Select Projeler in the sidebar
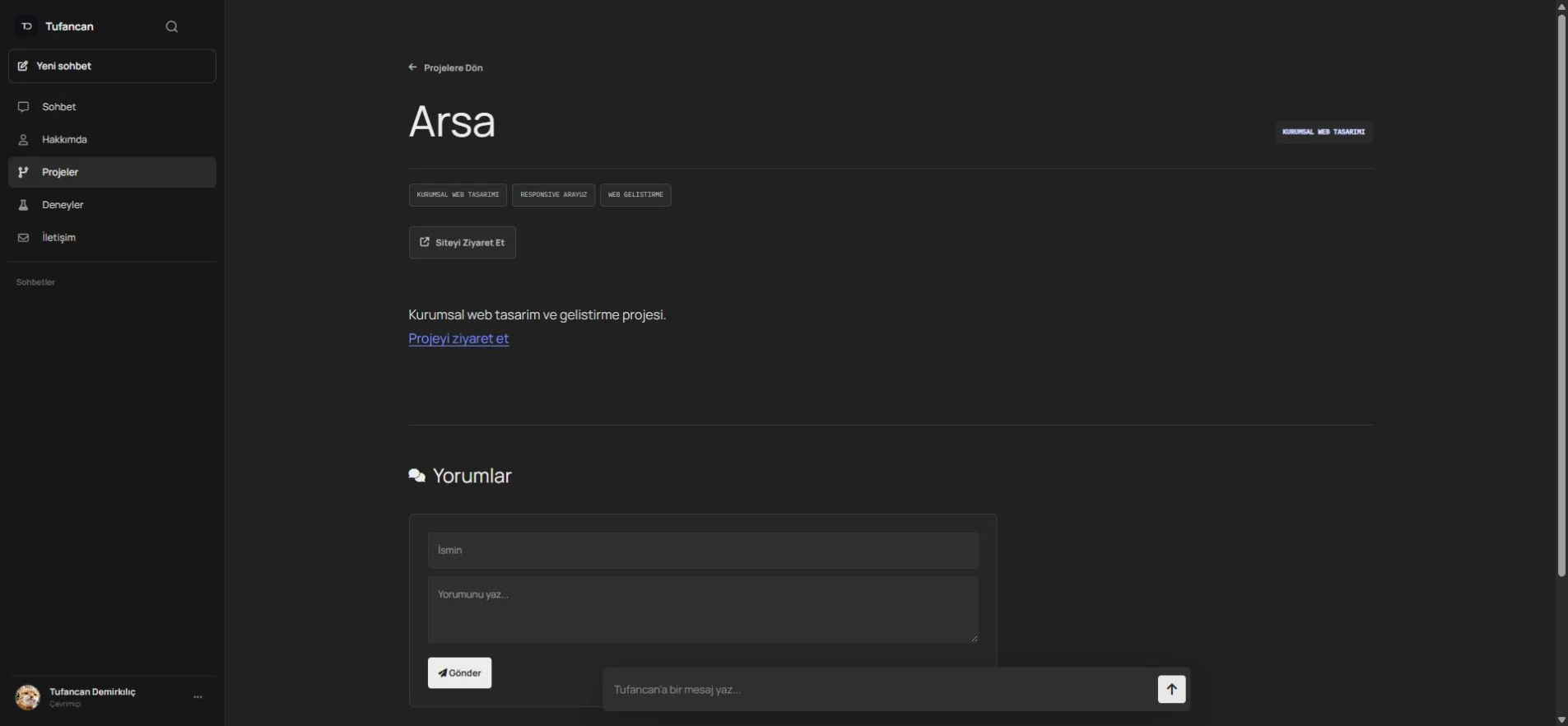Viewport: 1568px width, 726px height. [x=112, y=172]
